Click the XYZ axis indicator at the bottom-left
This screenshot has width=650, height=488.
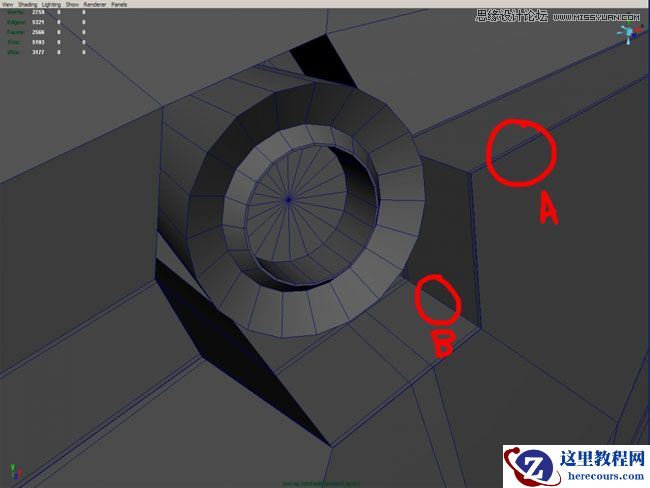pos(16,472)
